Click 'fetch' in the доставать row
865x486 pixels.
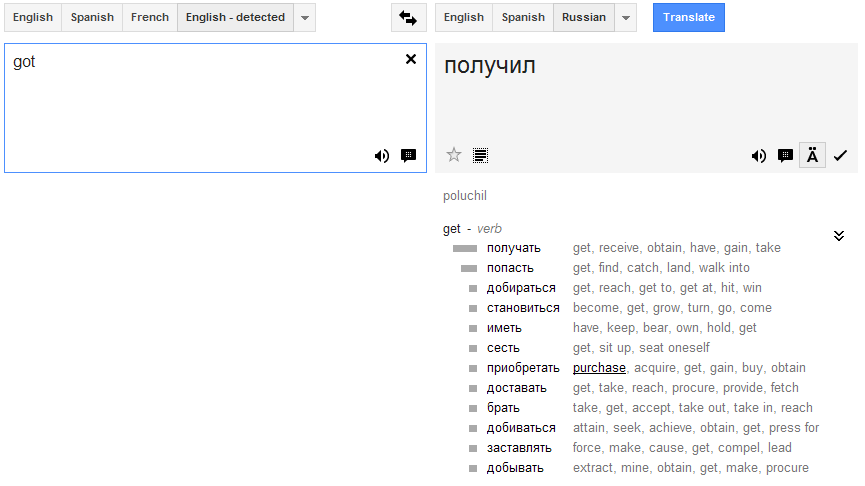(x=784, y=388)
